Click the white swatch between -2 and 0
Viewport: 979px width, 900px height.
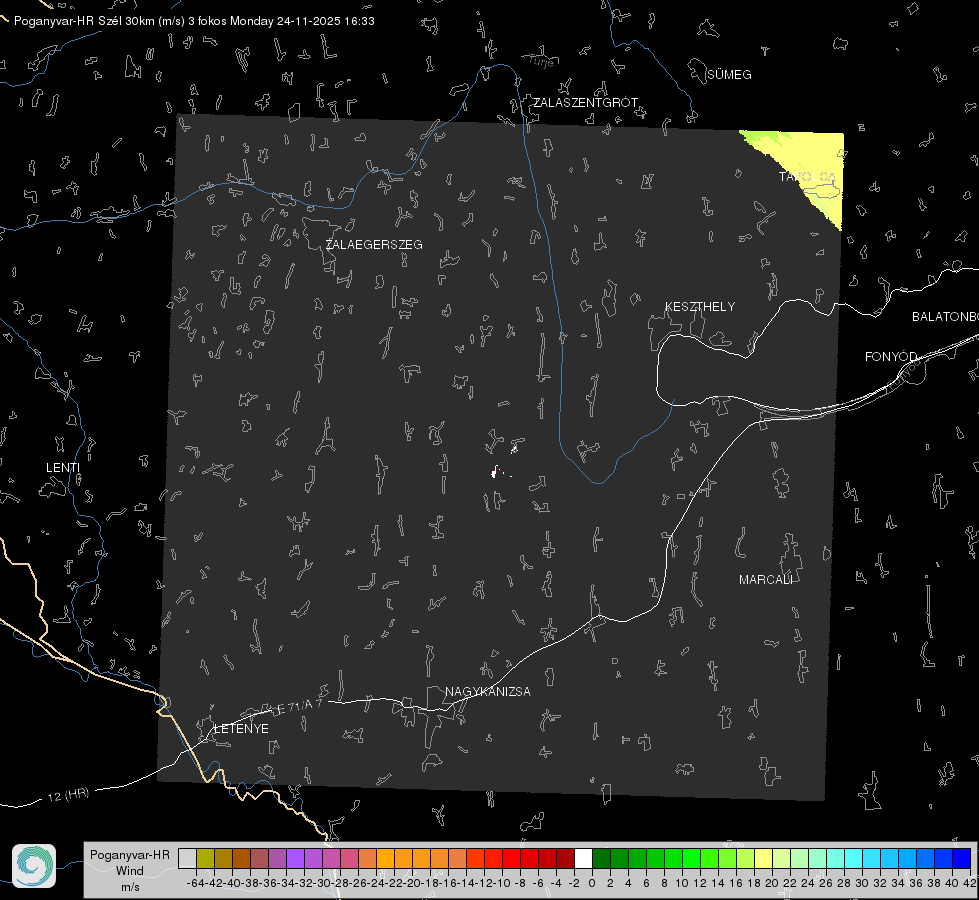tap(583, 858)
